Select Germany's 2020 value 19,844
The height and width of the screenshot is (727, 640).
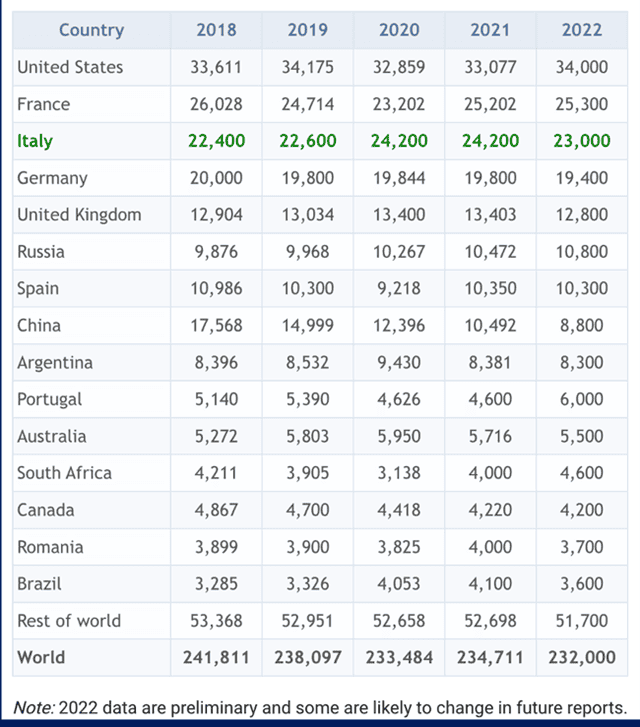click(399, 178)
